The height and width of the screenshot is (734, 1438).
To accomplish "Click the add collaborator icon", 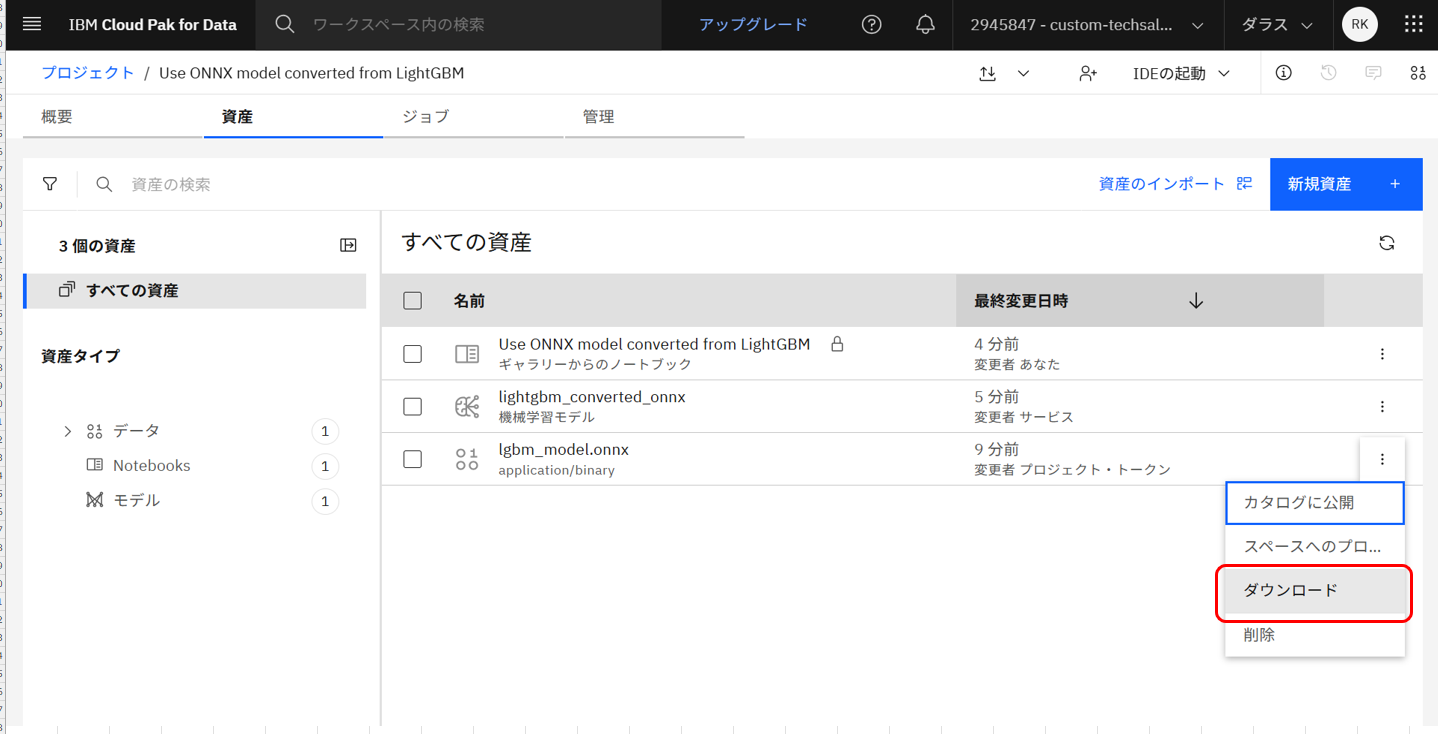I will point(1088,72).
